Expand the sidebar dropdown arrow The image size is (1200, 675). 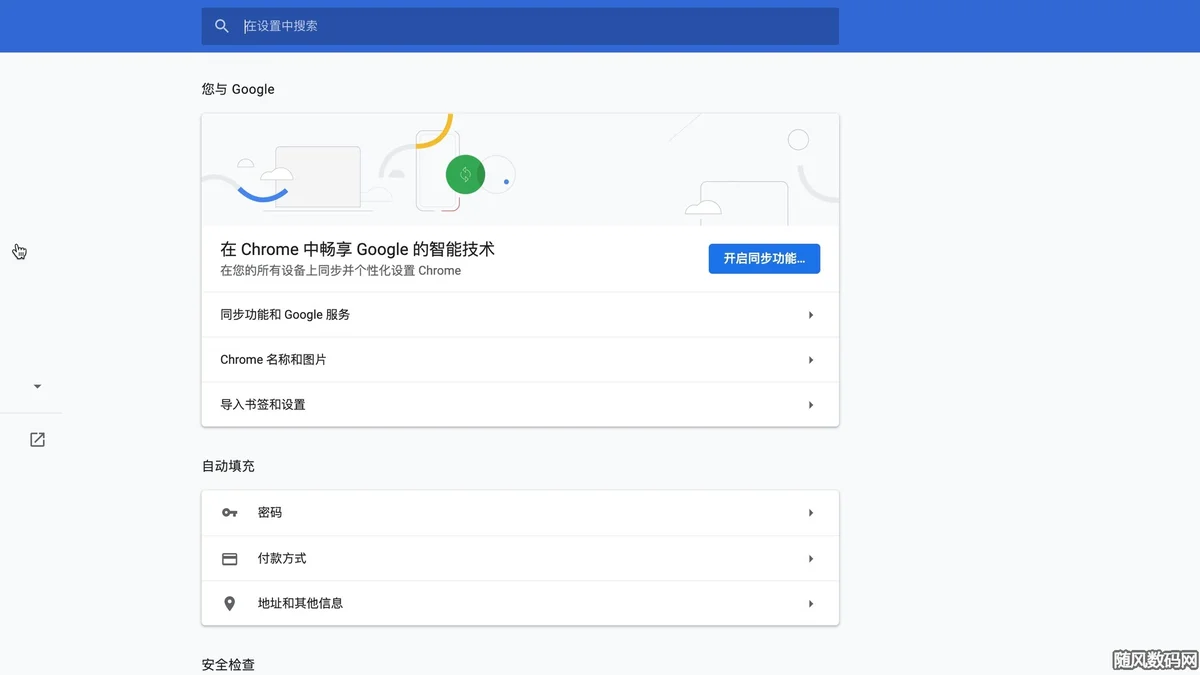[37, 386]
